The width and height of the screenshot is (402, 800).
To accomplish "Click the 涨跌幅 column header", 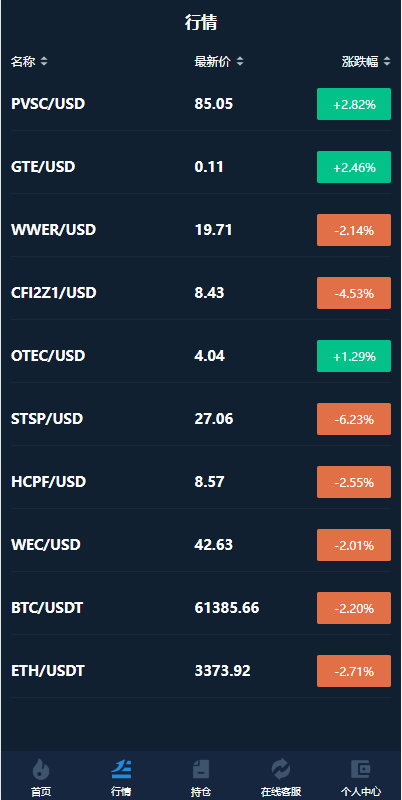I will coord(360,62).
